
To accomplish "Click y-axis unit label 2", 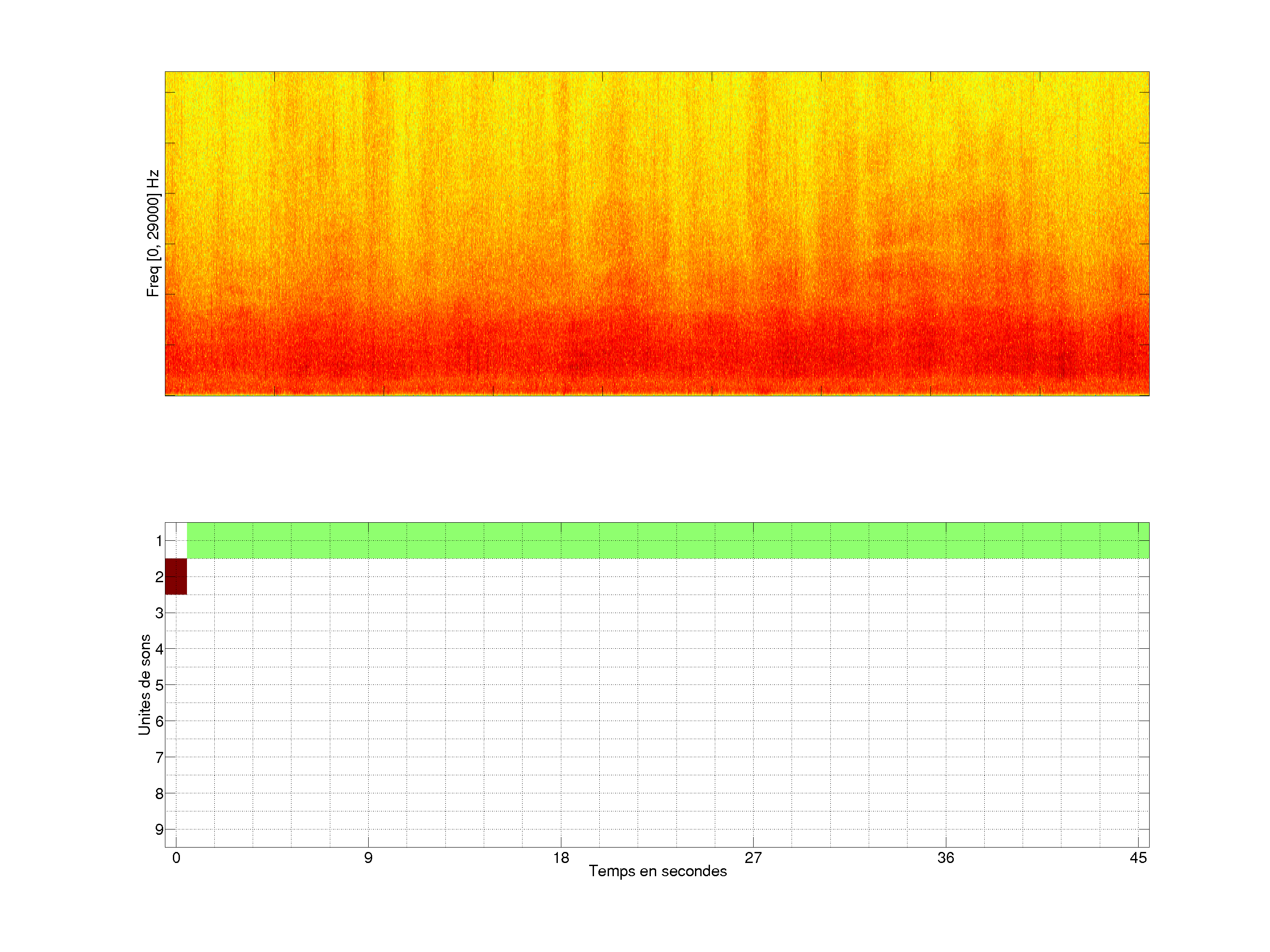I will point(159,576).
